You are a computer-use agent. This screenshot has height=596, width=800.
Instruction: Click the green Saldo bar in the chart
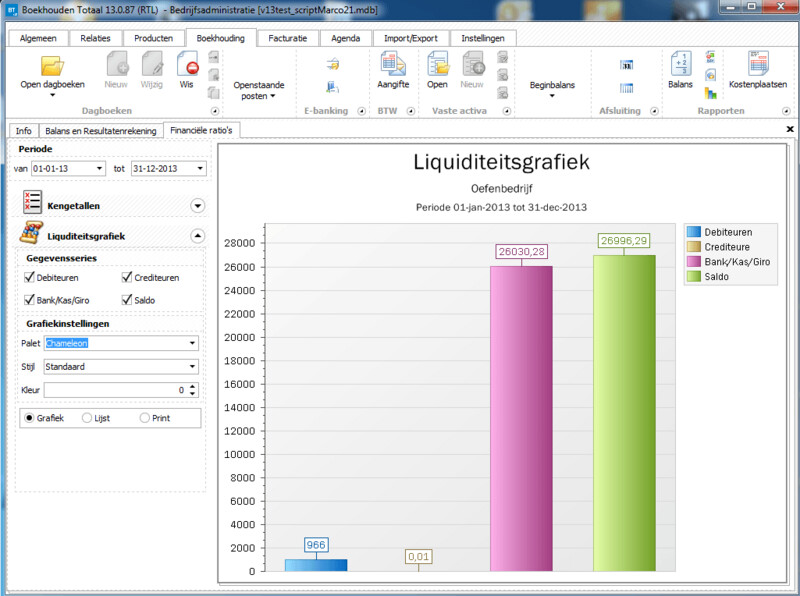[624, 413]
